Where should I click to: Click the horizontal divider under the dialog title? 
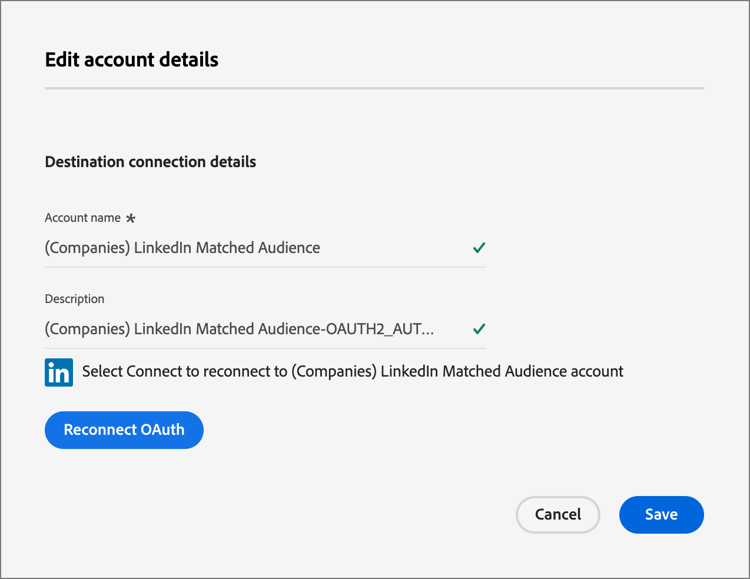[x=374, y=89]
